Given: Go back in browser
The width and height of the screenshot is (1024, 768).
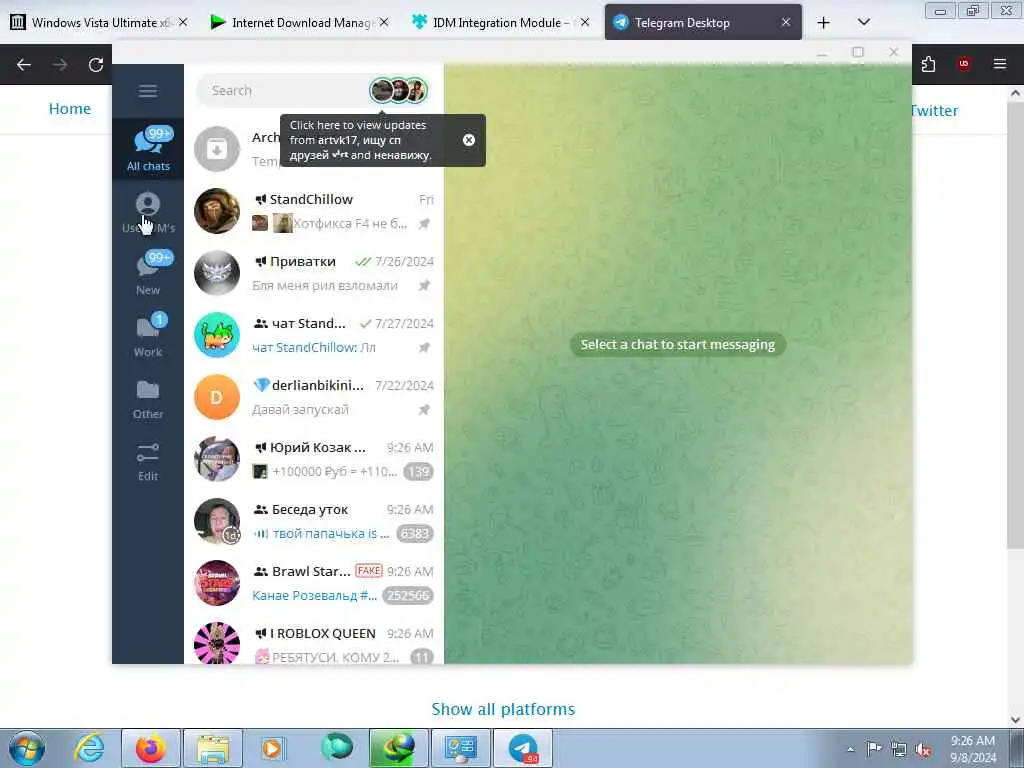Looking at the screenshot, I should coord(24,65).
